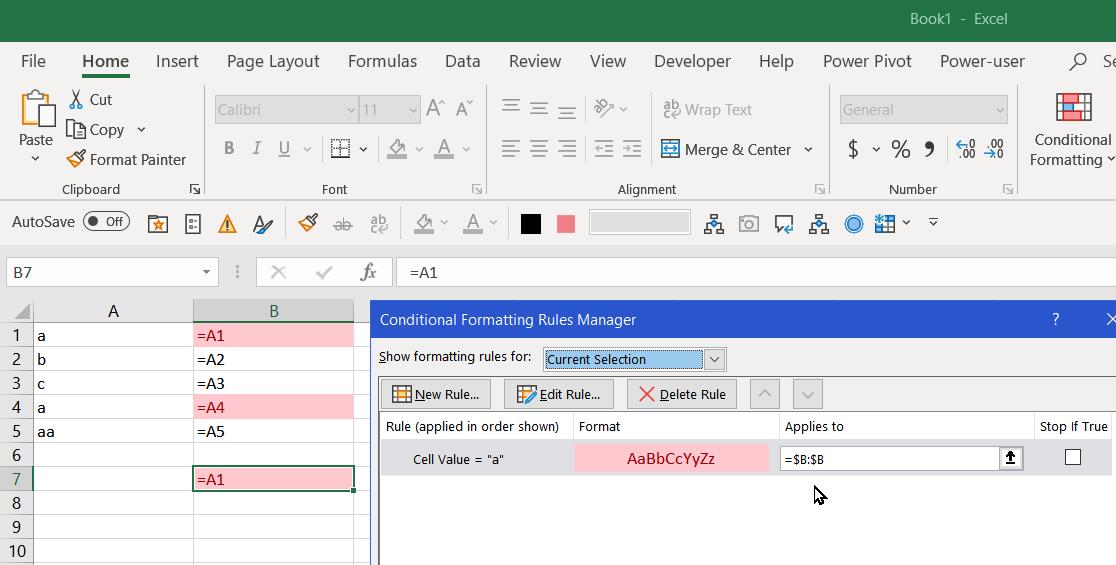The width and height of the screenshot is (1116, 565).
Task: Expand Paste options arrow
Action: tap(36, 159)
